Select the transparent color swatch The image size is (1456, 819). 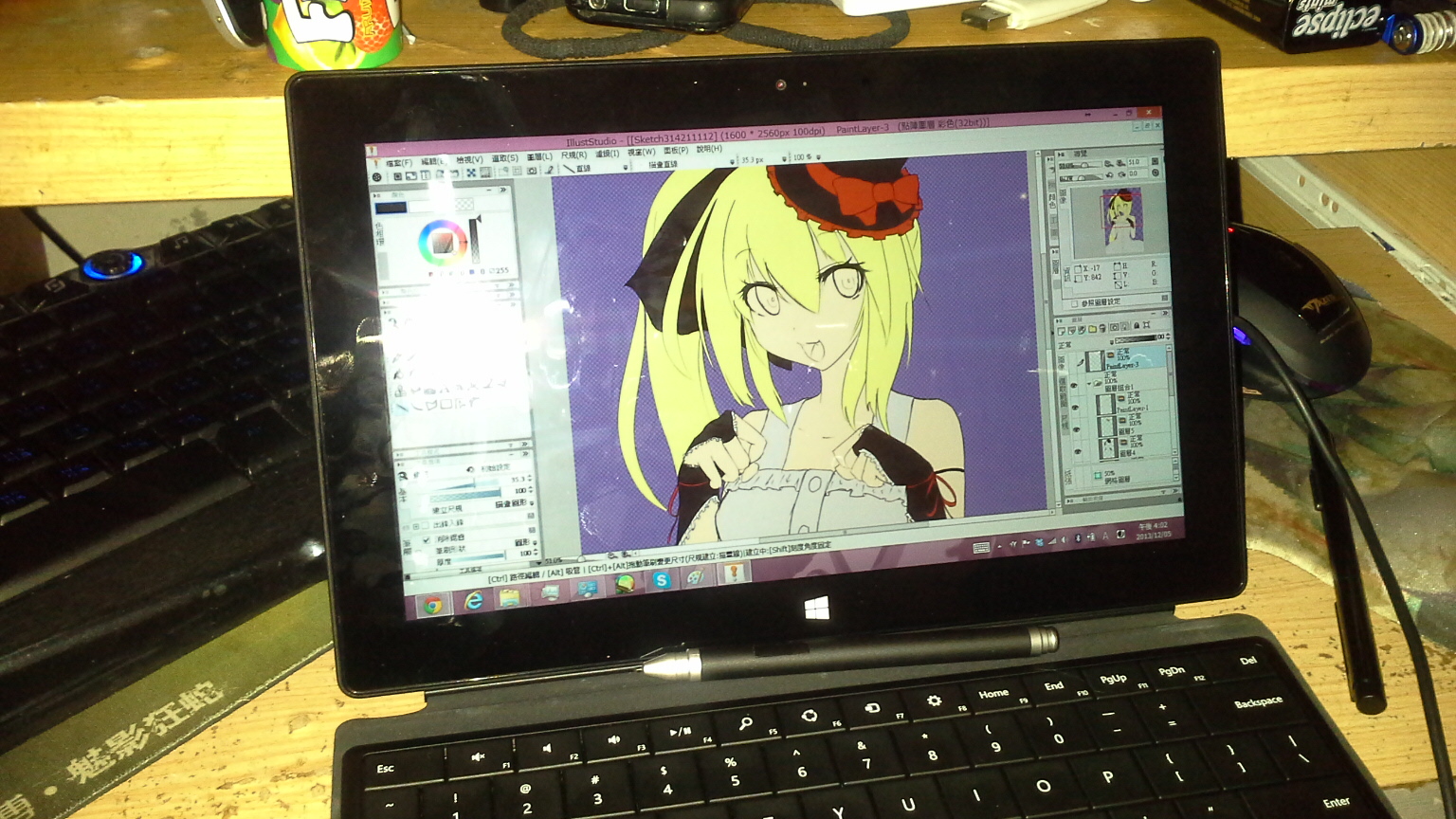click(464, 204)
